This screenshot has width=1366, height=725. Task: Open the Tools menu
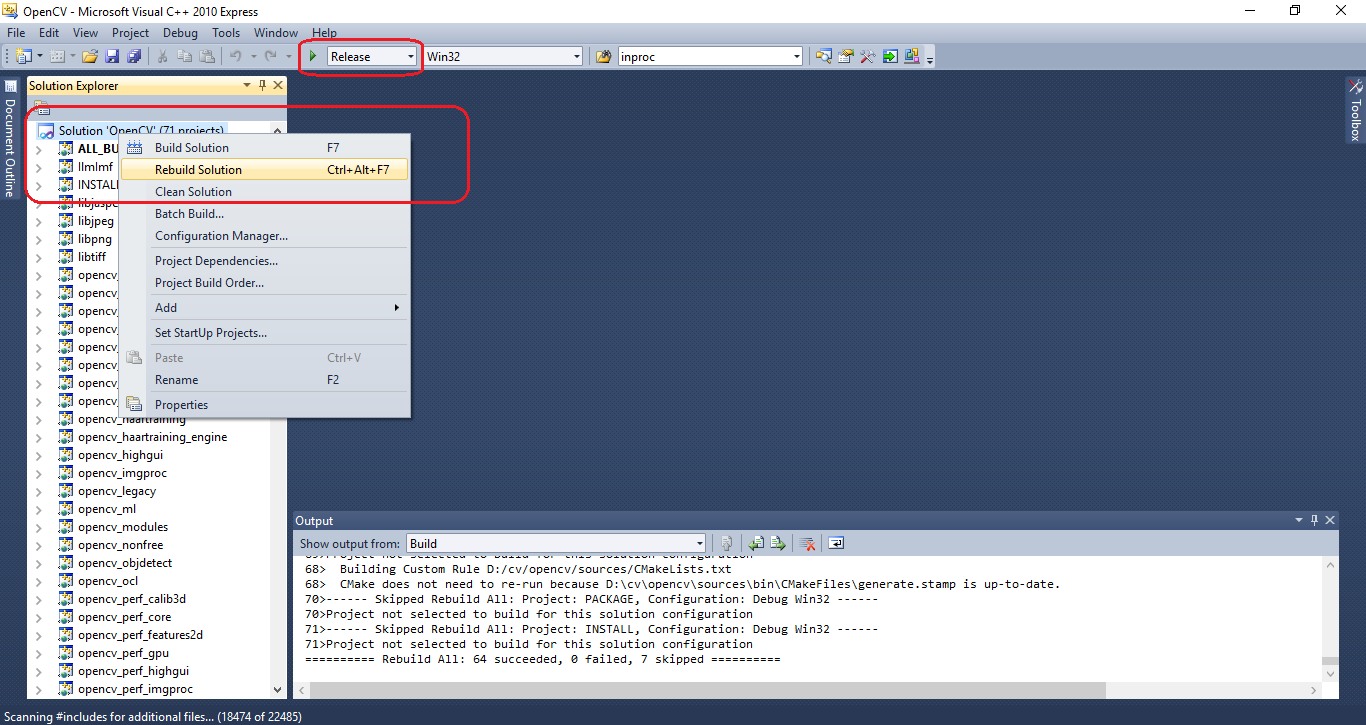(x=226, y=33)
